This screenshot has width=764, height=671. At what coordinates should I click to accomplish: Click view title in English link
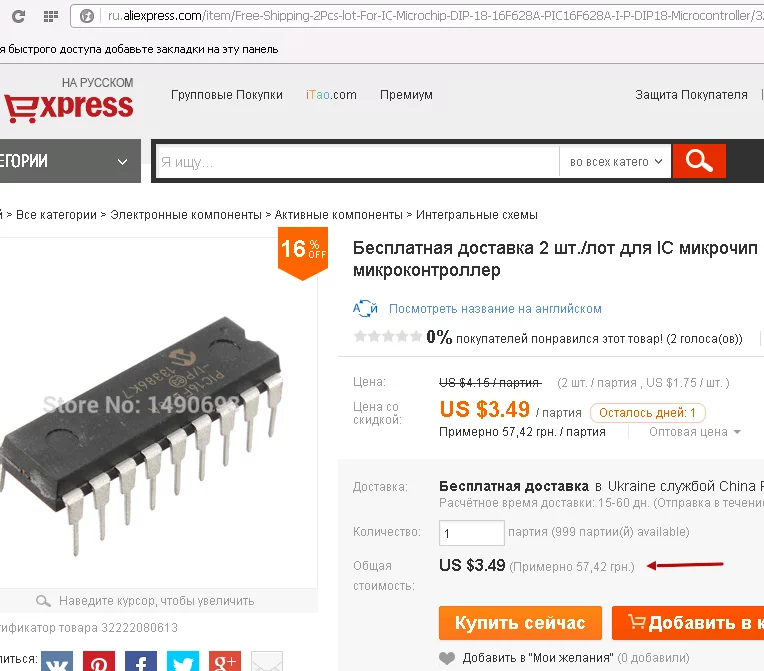[x=495, y=309]
